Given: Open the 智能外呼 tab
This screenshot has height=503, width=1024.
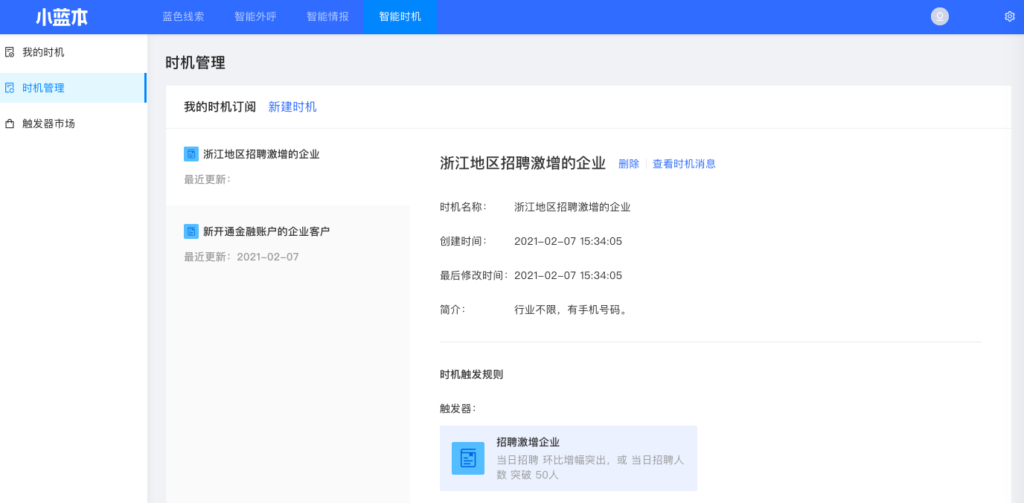Looking at the screenshot, I should point(255,17).
